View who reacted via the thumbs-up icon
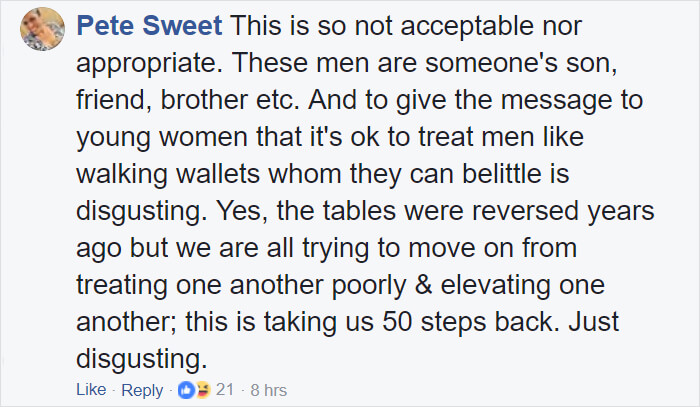This screenshot has height=407, width=700. [186, 390]
